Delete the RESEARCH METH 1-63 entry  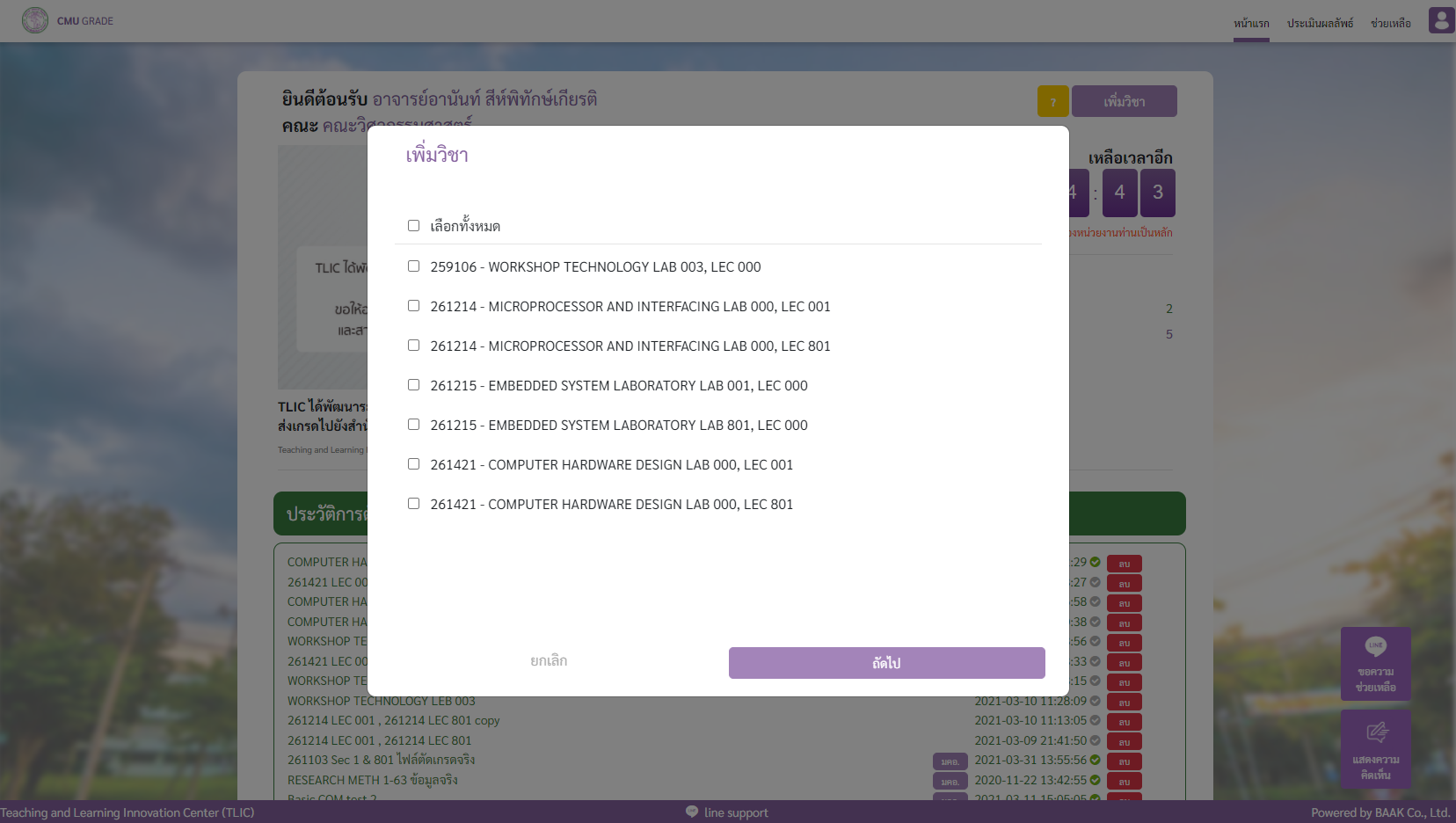click(x=1124, y=782)
